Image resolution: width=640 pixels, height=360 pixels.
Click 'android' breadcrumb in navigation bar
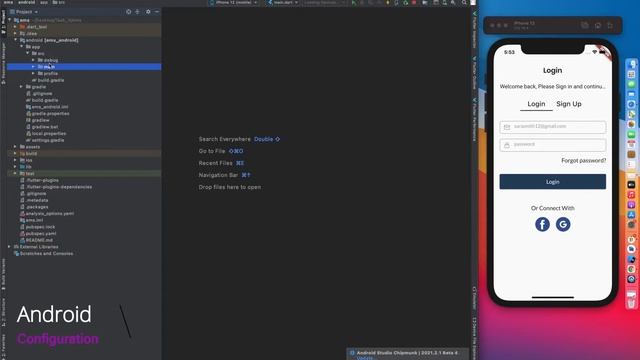tap(27, 2)
